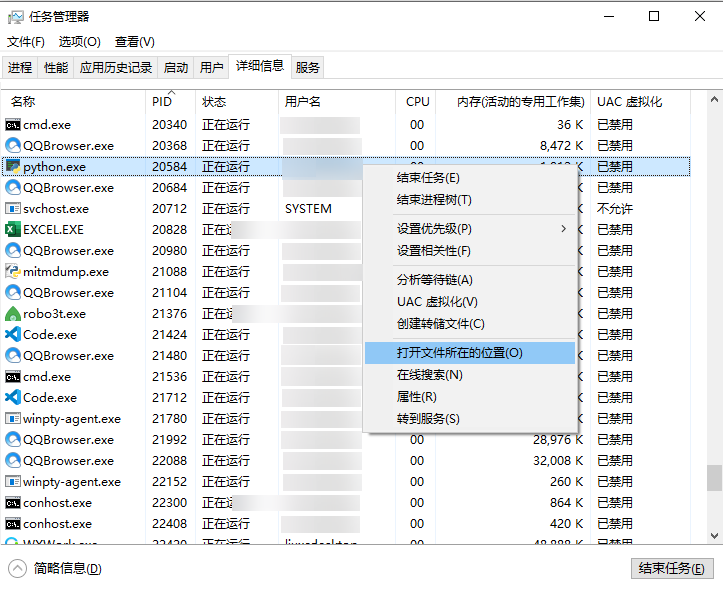Click the conhost.exe icon for PID 22408

click(13, 524)
